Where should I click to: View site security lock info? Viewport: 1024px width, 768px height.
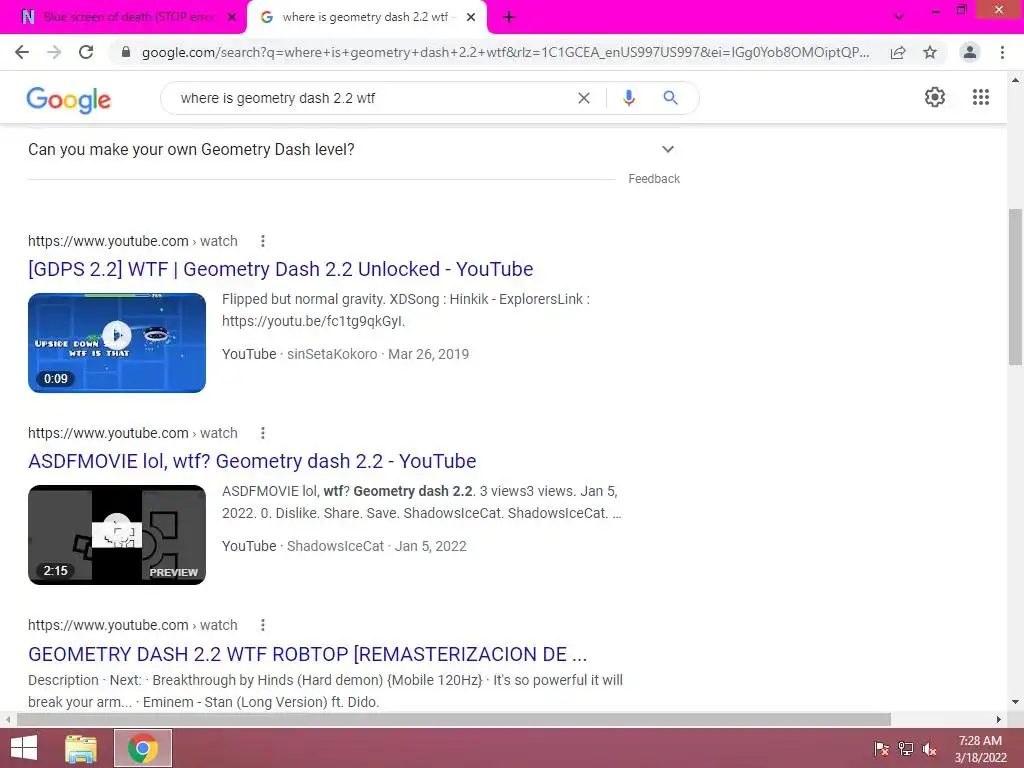tap(126, 52)
